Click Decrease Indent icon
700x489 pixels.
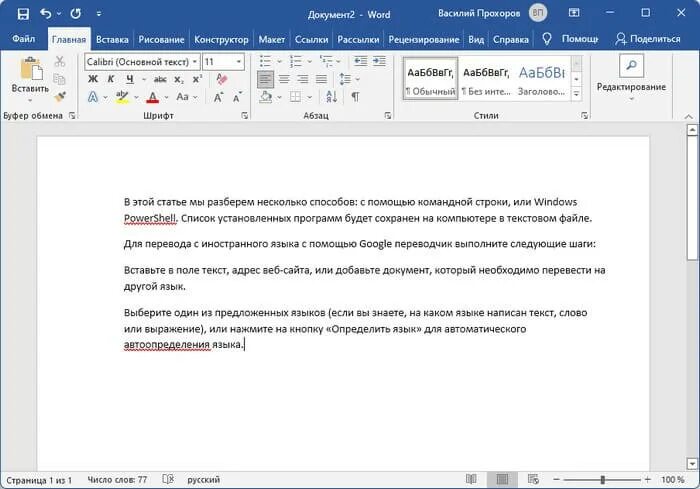[x=360, y=61]
